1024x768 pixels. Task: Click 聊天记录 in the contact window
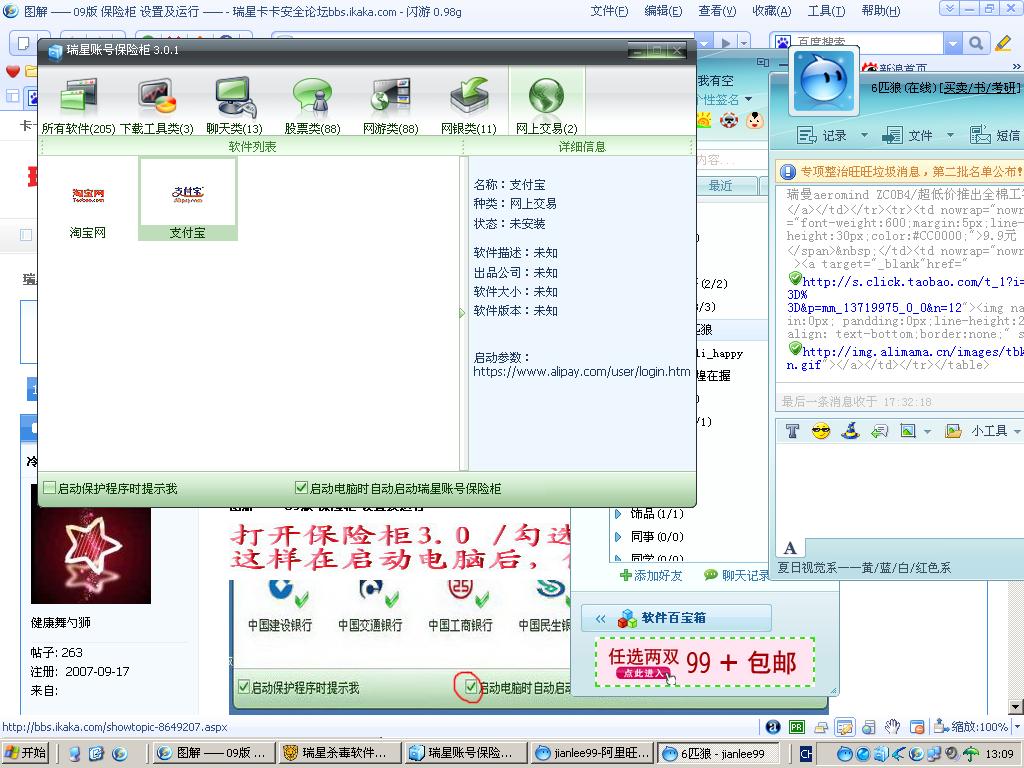(737, 575)
